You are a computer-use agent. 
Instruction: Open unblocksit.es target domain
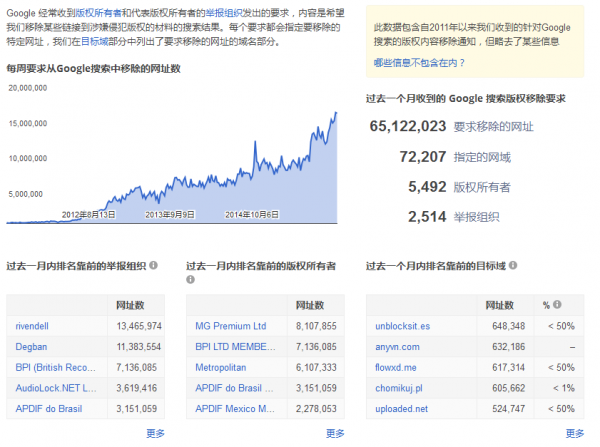click(x=403, y=326)
